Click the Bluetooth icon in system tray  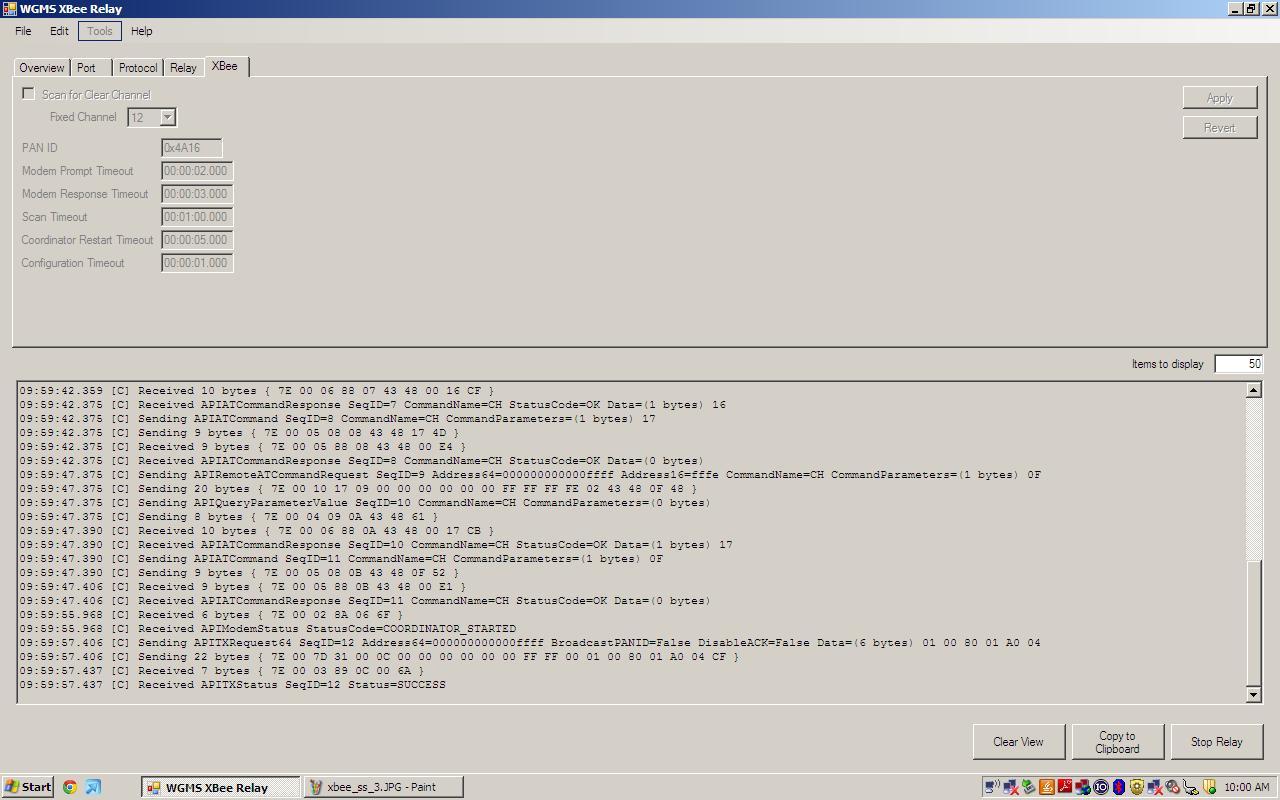point(1118,787)
